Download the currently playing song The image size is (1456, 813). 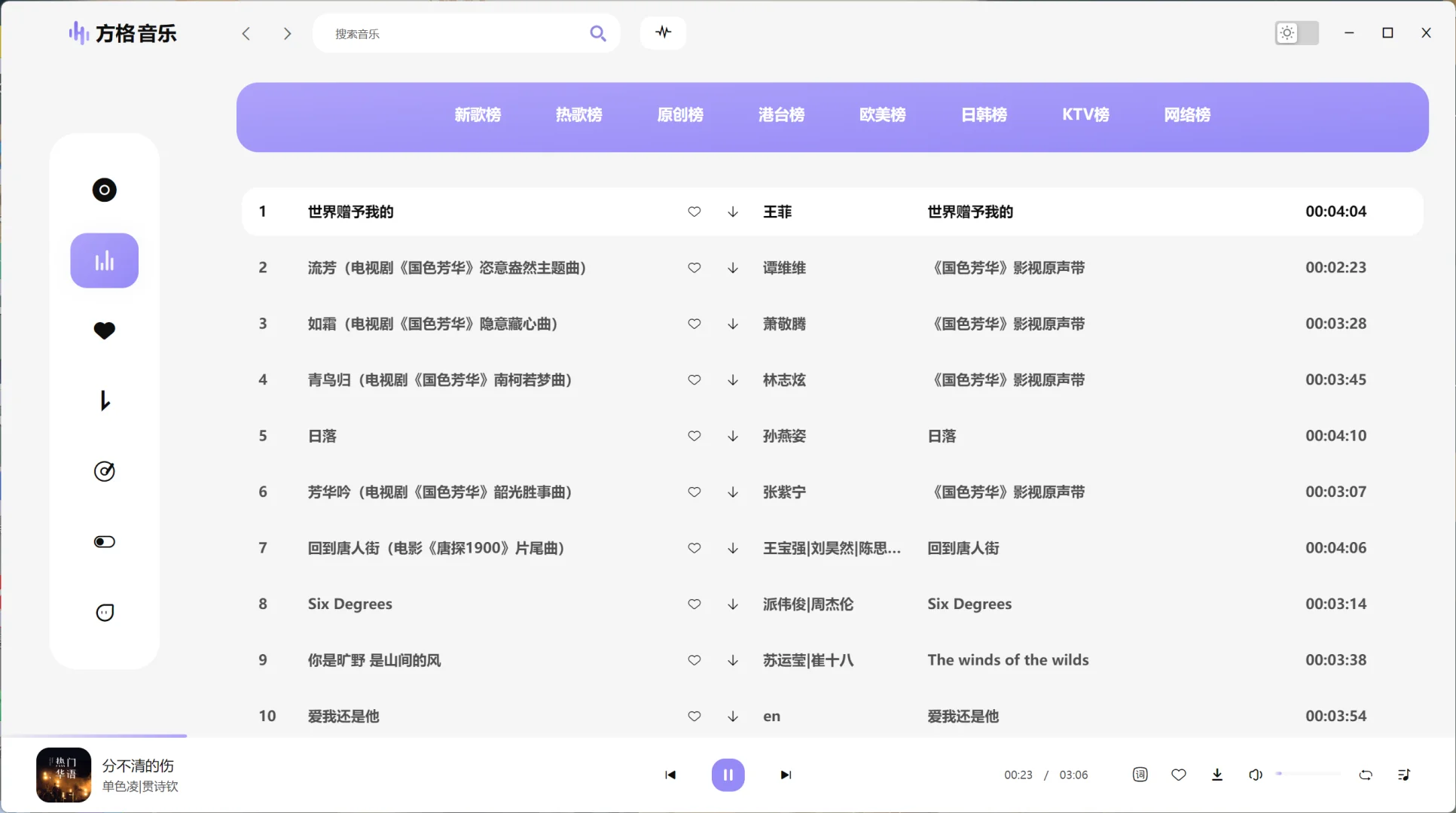coord(1217,774)
